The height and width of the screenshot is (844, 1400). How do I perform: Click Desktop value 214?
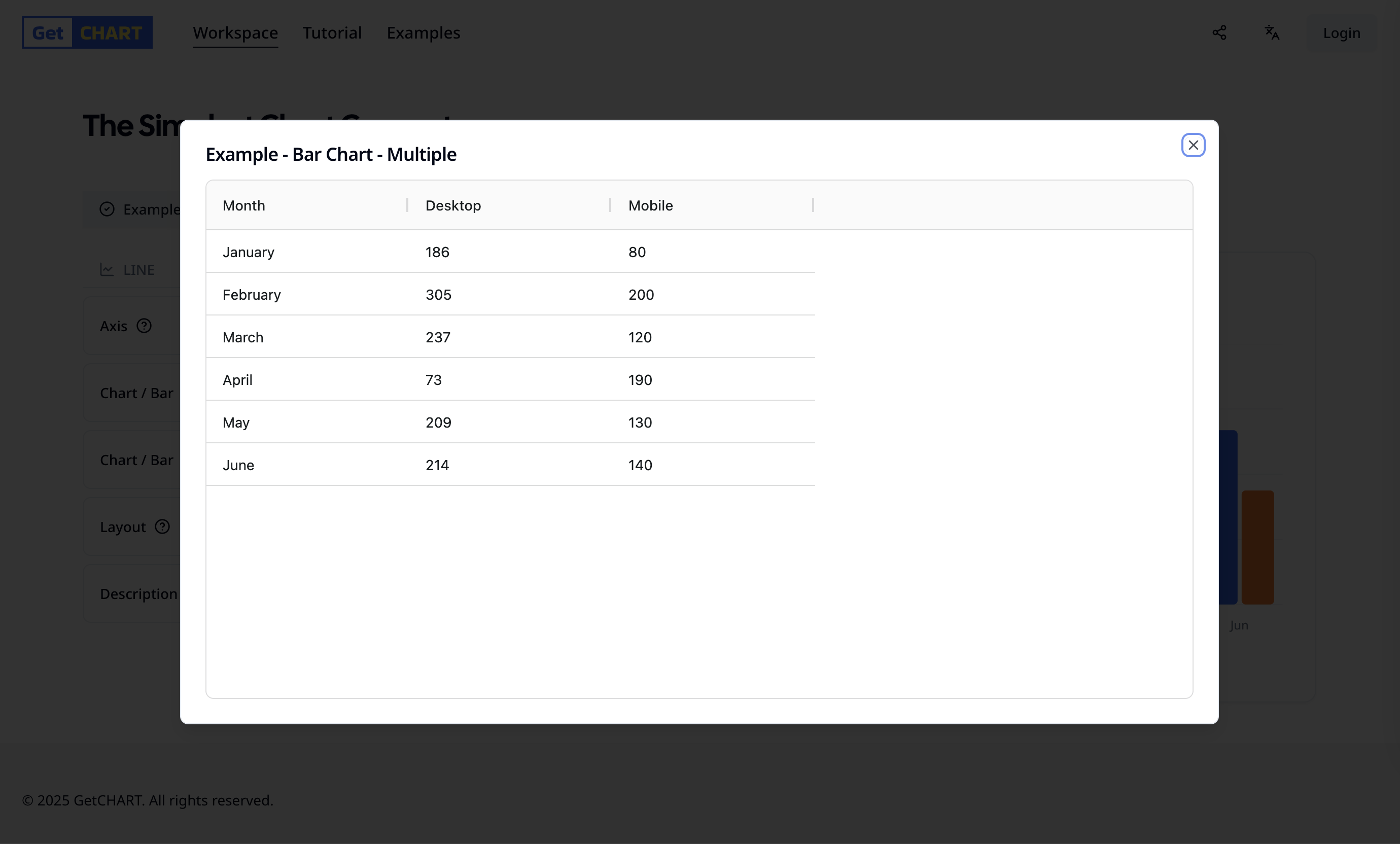pos(510,465)
